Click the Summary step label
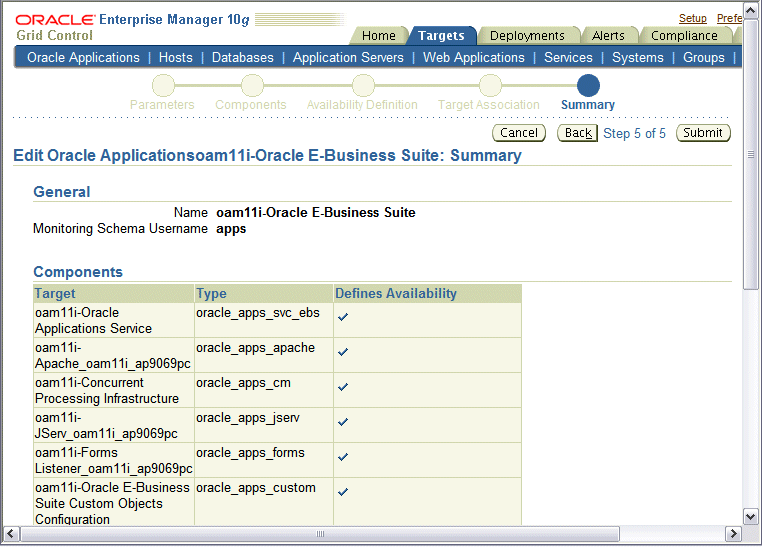The height and width of the screenshot is (547, 762). tap(588, 105)
